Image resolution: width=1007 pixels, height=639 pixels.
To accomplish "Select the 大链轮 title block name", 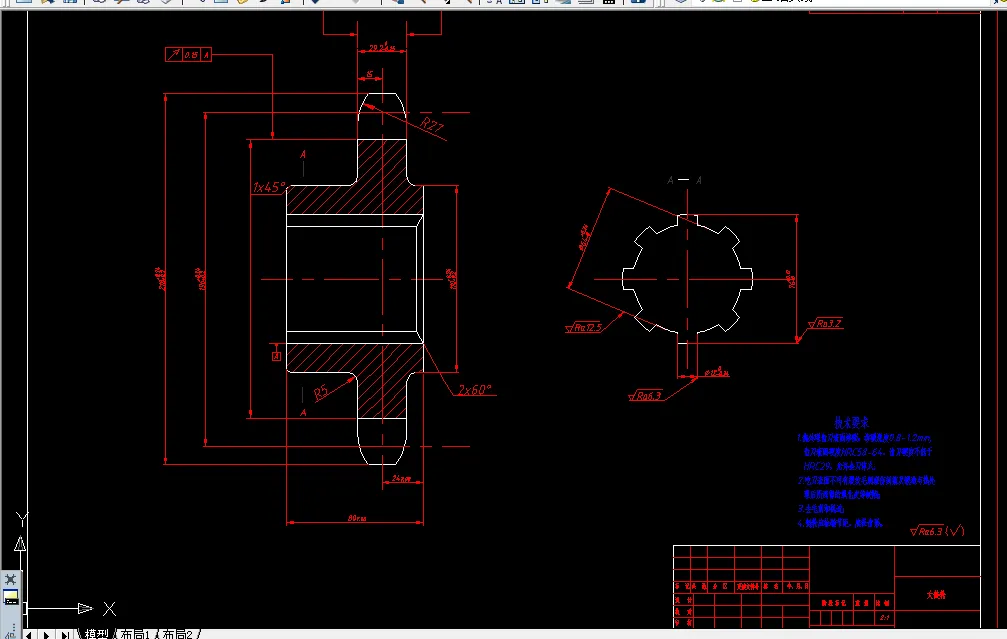I will click(936, 595).
